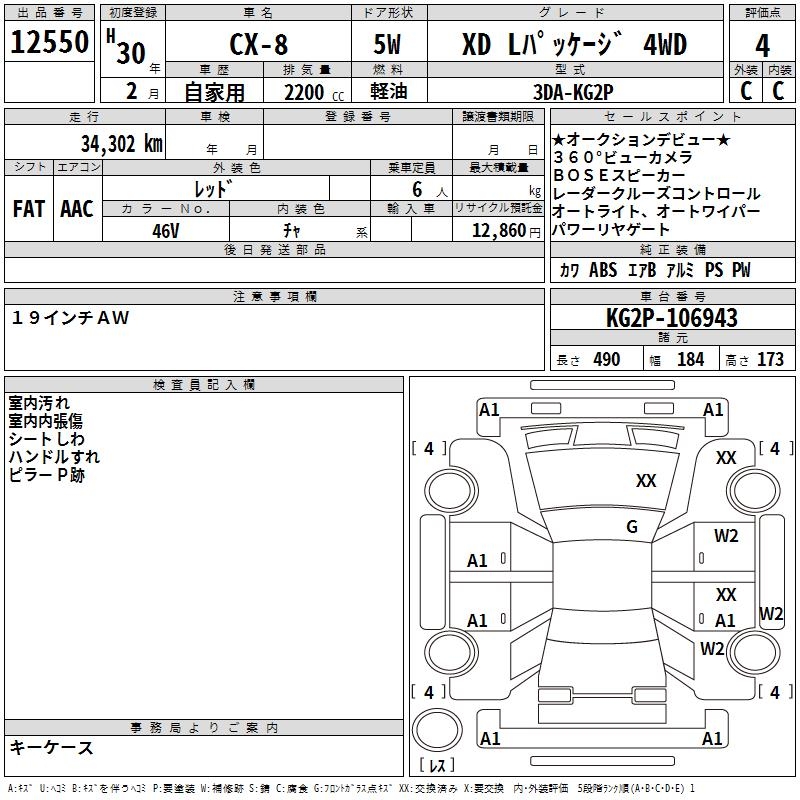Click the exterior color レッド
Screen dimensions: 800x800
pos(213,189)
